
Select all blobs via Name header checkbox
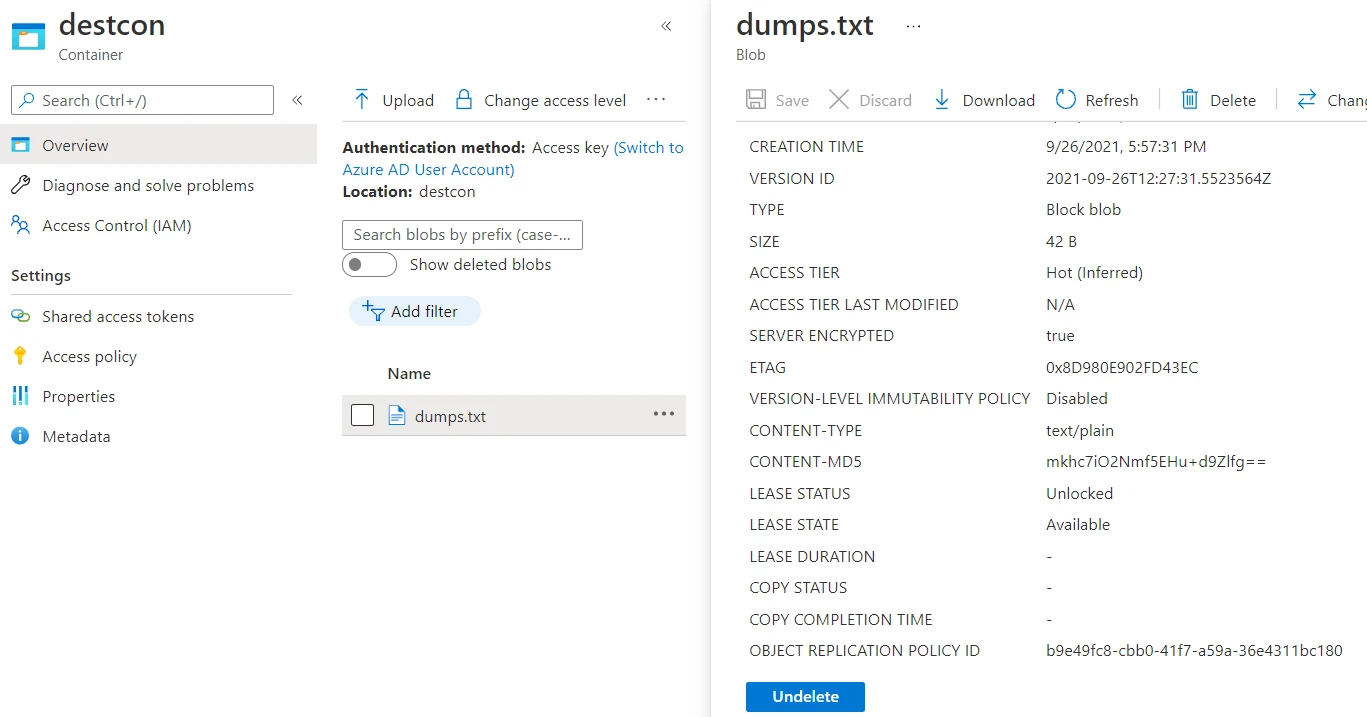(362, 373)
